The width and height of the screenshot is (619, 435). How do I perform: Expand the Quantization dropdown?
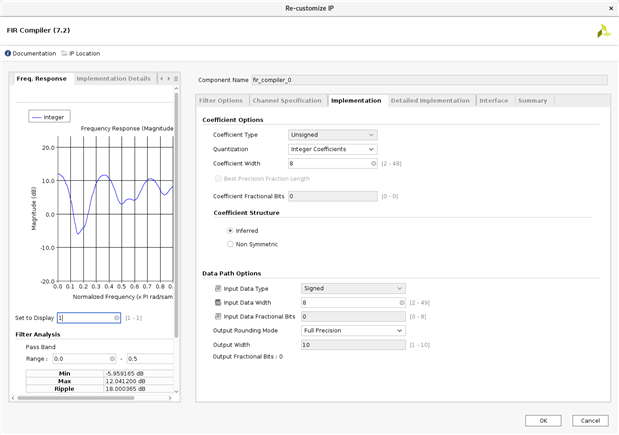[332, 149]
